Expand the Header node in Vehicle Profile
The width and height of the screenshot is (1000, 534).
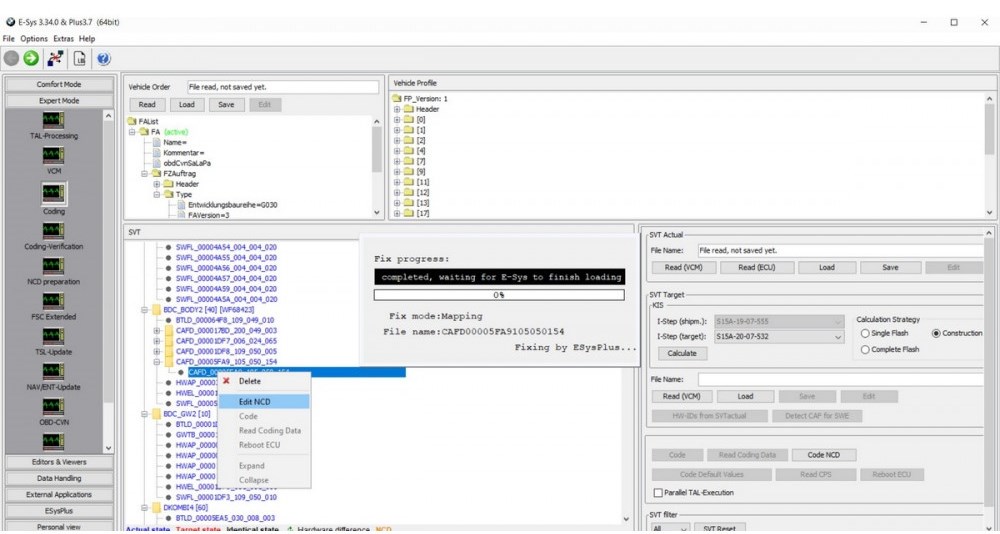tap(398, 109)
